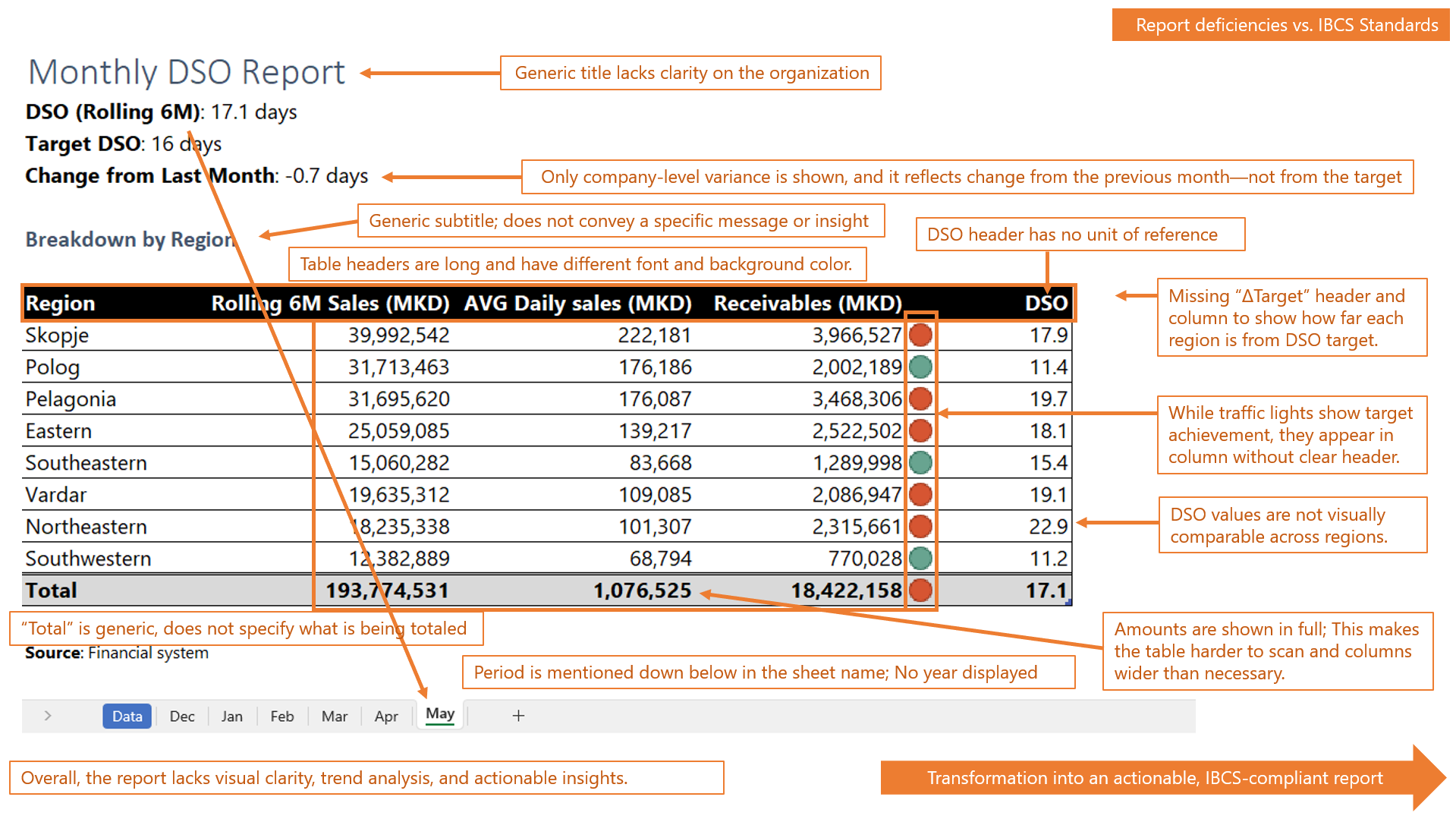Click the Receivables (MKD) column header
1456x819 pixels.
807,303
